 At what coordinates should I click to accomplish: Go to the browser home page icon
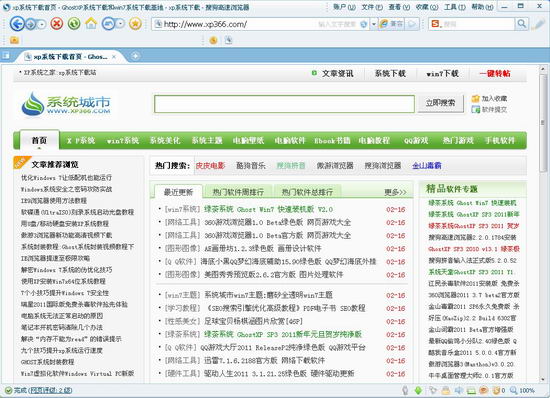click(x=91, y=24)
